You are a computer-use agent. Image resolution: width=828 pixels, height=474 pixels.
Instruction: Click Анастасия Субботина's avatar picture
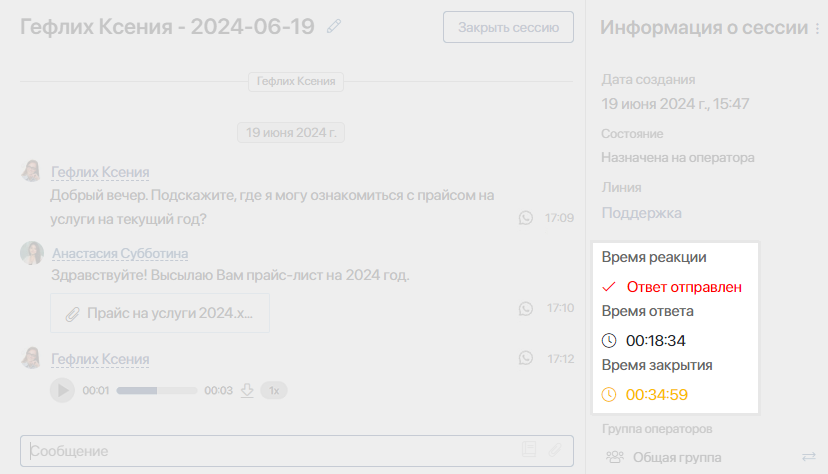32,252
